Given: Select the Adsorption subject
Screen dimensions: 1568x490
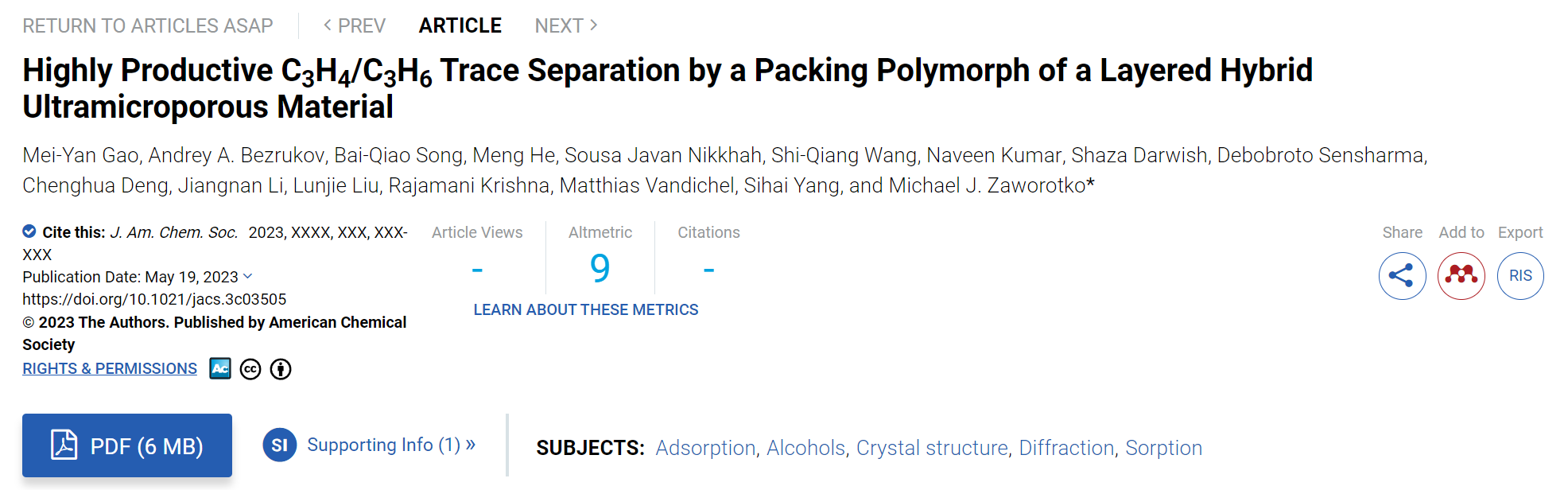Looking at the screenshot, I should point(705,448).
